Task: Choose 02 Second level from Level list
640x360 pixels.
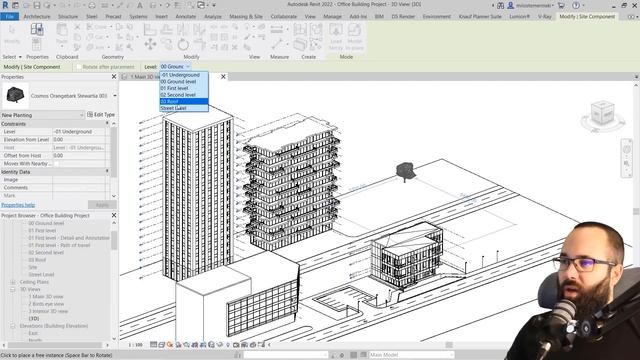Action: [184, 95]
